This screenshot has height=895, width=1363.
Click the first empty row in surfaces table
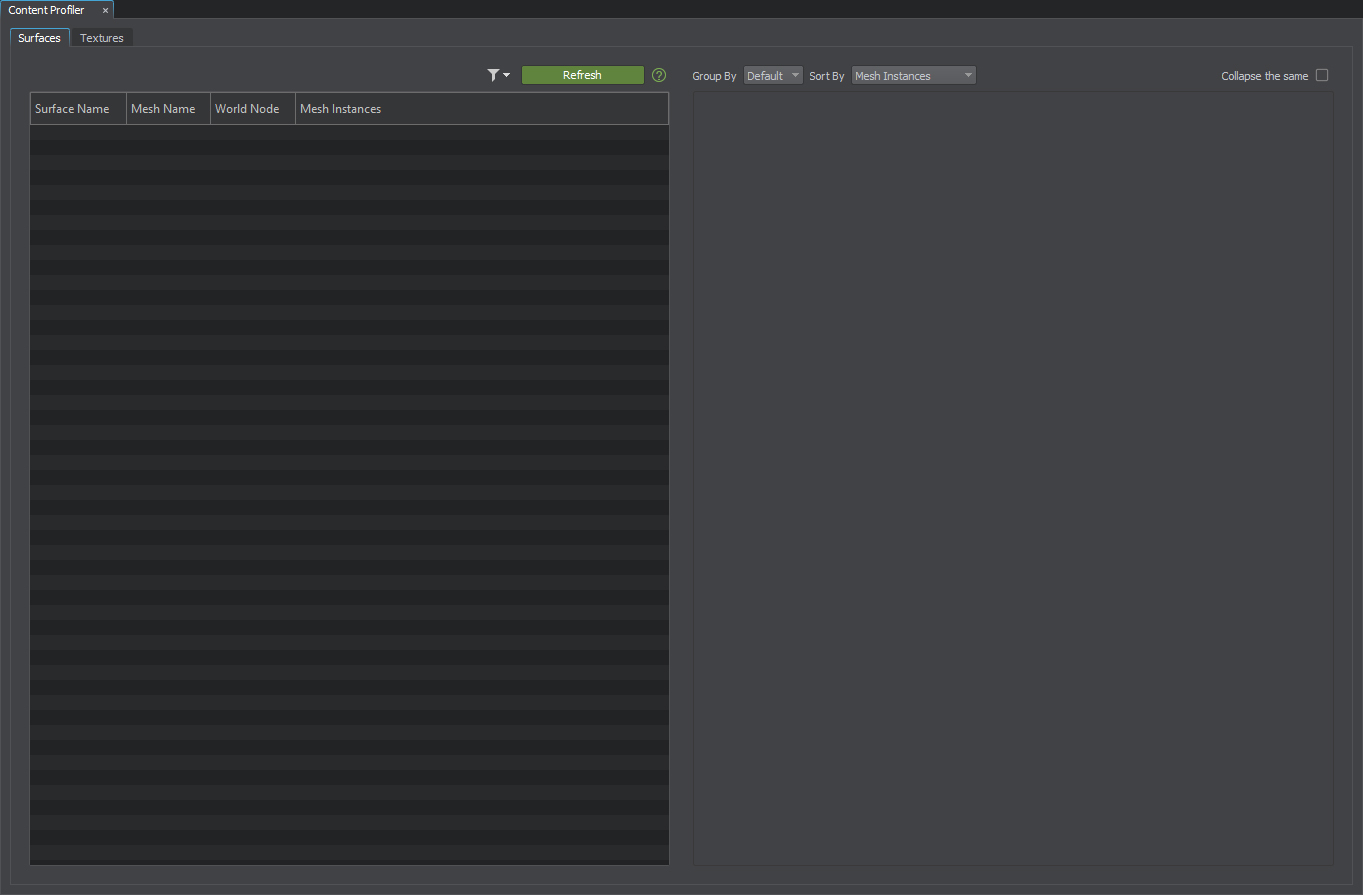(x=349, y=133)
